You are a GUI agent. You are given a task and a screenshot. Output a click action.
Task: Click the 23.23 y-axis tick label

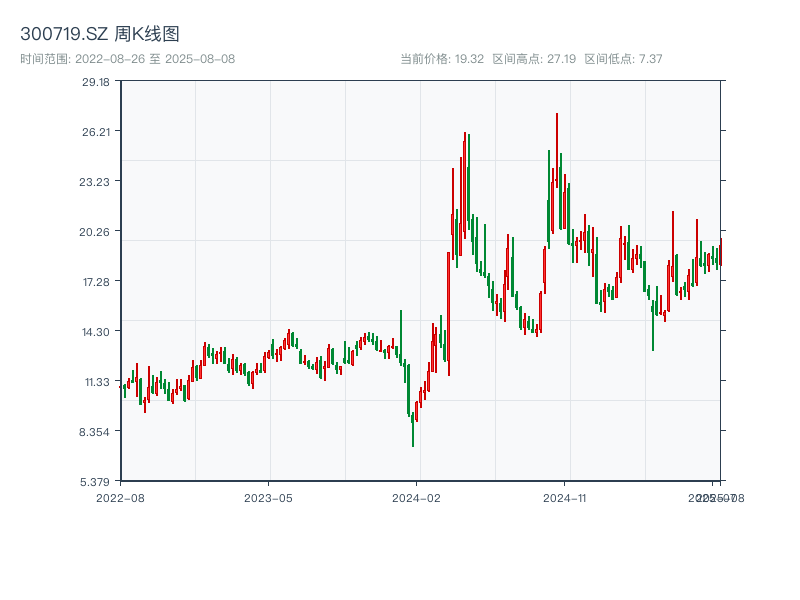96,182
